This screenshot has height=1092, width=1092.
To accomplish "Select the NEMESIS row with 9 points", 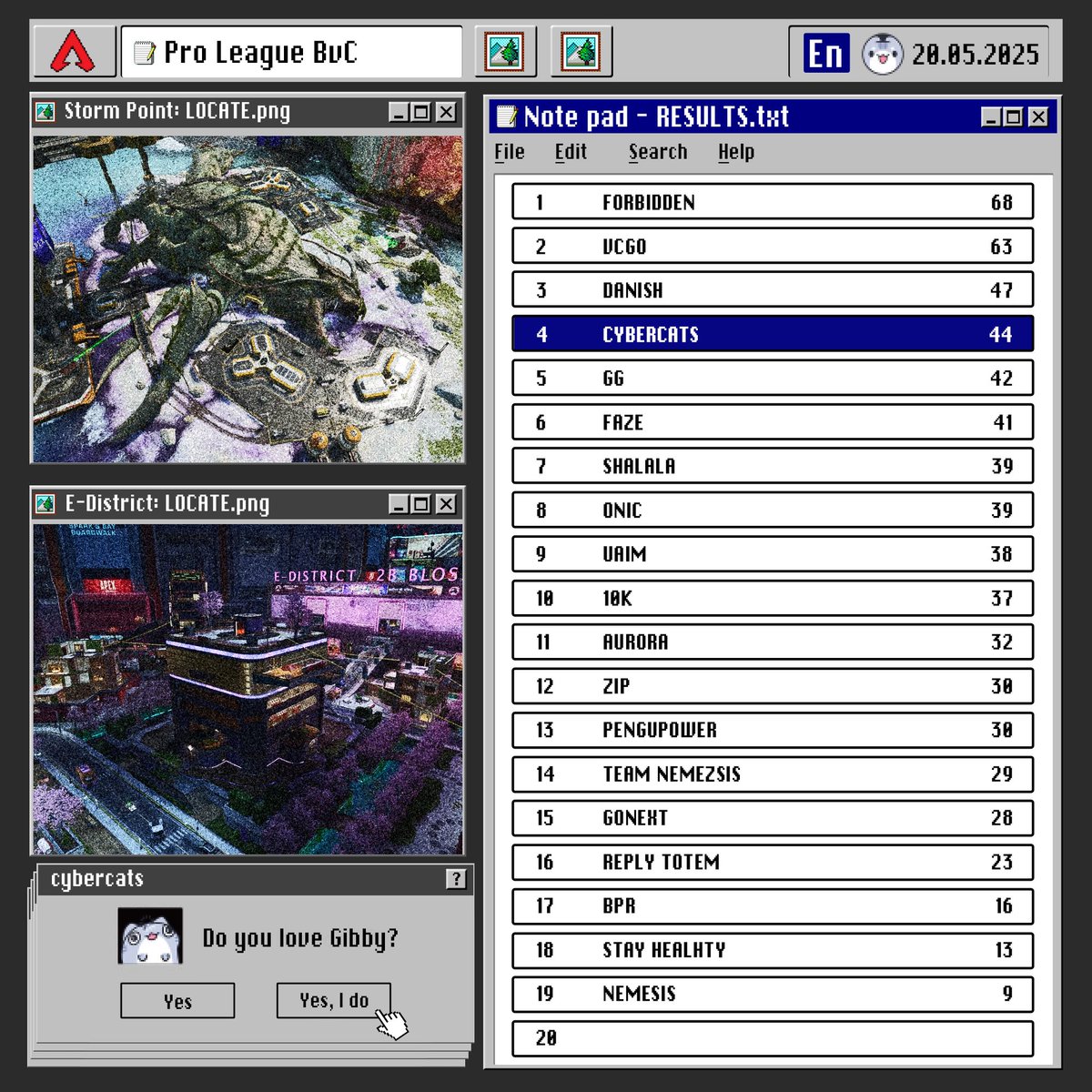I will click(x=773, y=994).
